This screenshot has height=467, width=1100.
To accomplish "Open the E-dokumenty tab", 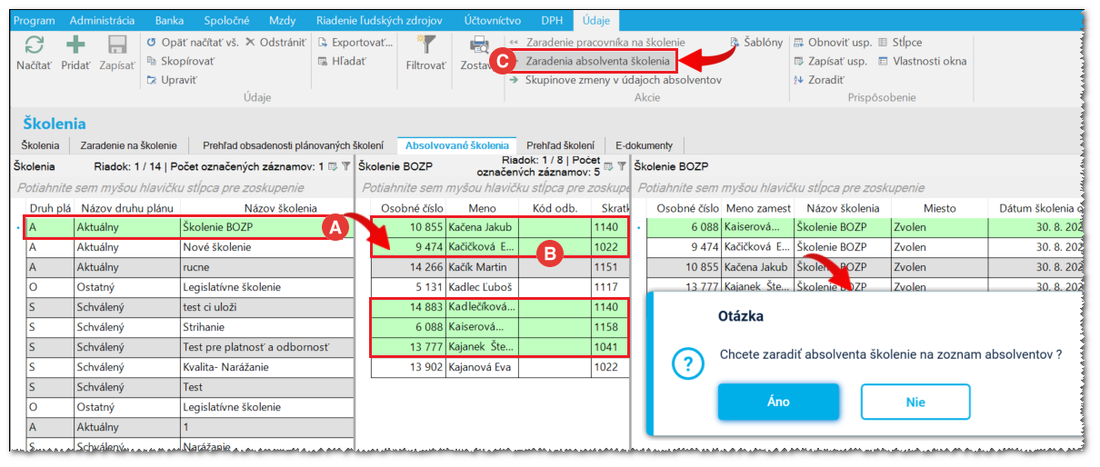I will coord(644,145).
